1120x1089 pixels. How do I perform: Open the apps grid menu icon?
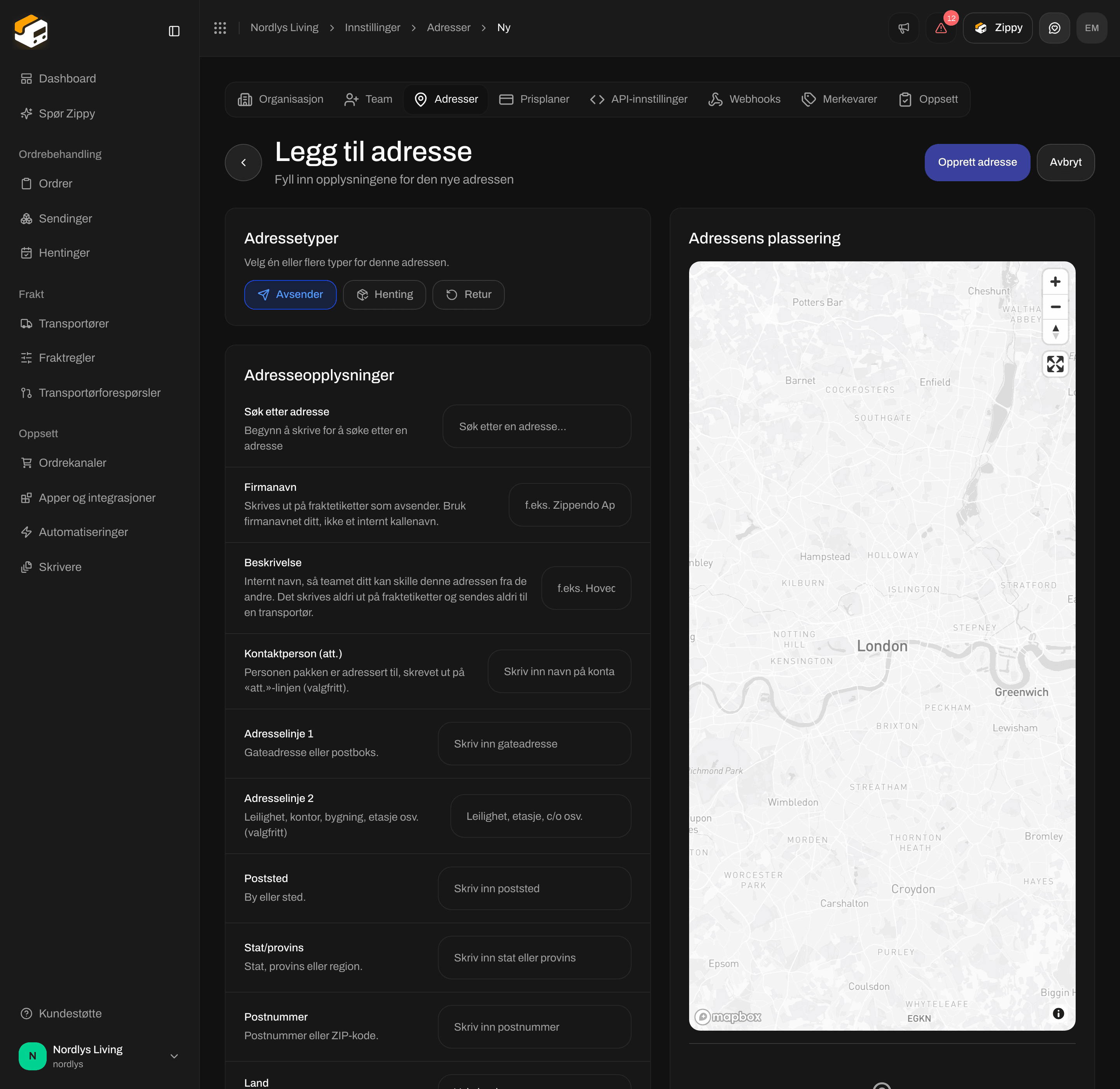(x=220, y=28)
